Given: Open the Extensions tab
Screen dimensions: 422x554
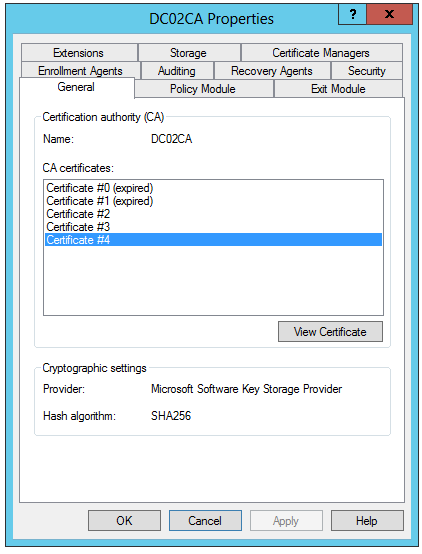Looking at the screenshot, I should point(79,53).
